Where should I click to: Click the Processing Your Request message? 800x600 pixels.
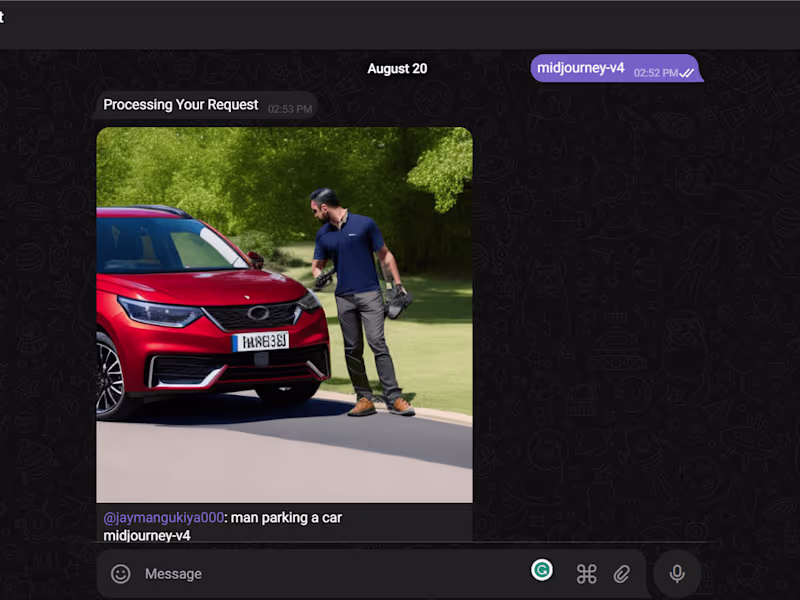pos(205,106)
